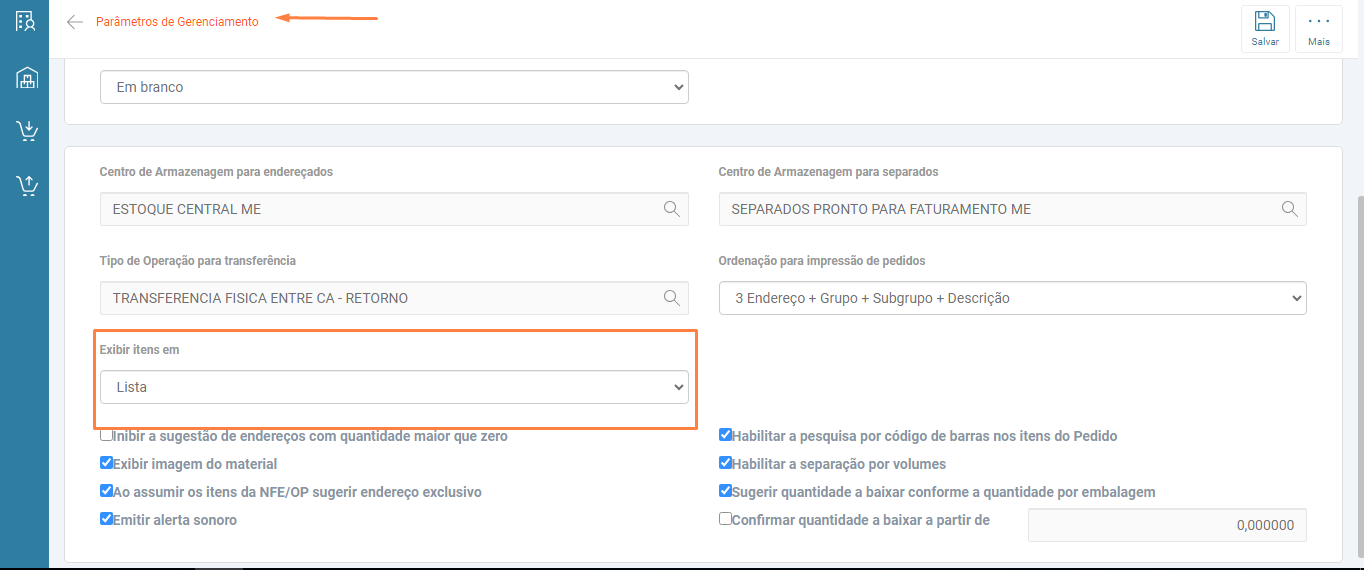
Task: Click 'Parâmetros de Gerenciamento' breadcrumb title
Action: 177,22
